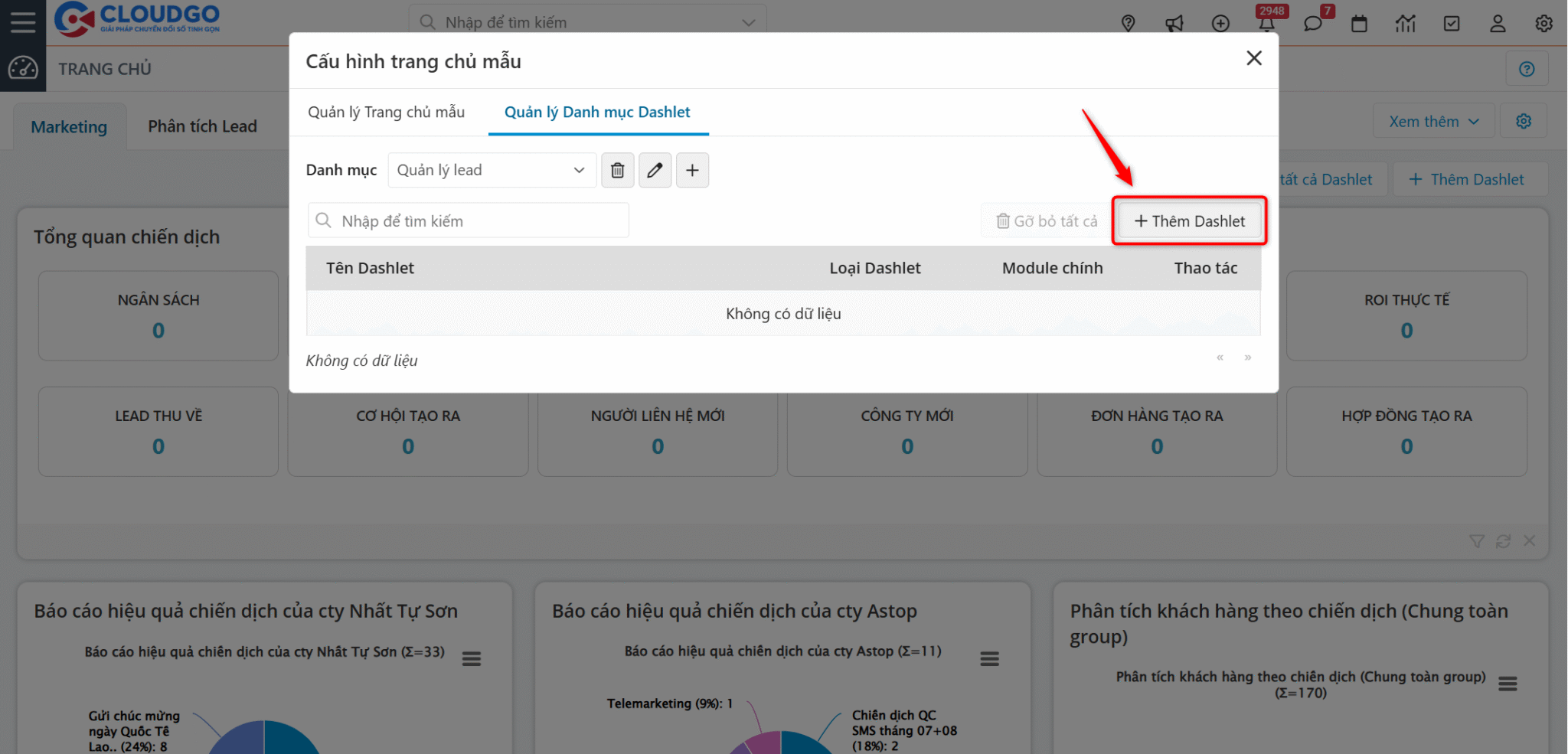Open the chat messages icon
The image size is (1568, 754).
point(1313,23)
